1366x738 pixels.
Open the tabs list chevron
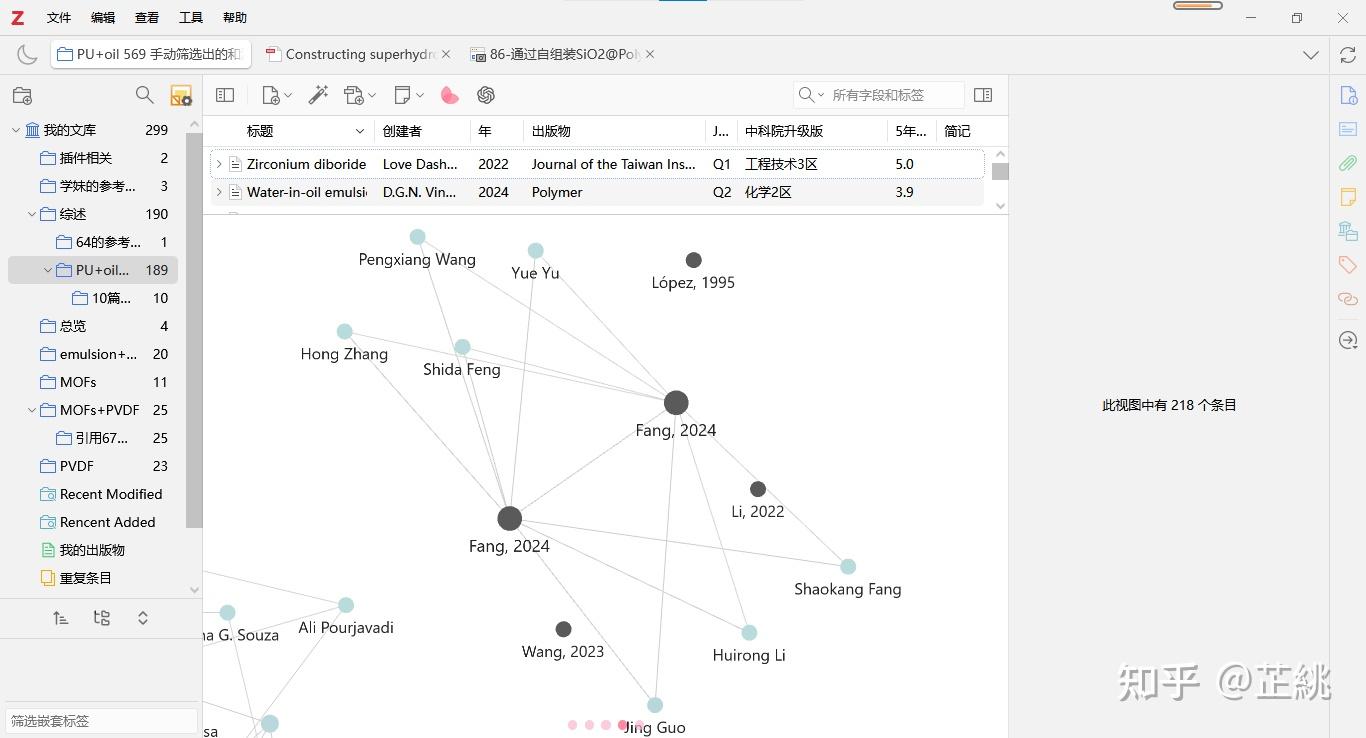click(x=1311, y=55)
